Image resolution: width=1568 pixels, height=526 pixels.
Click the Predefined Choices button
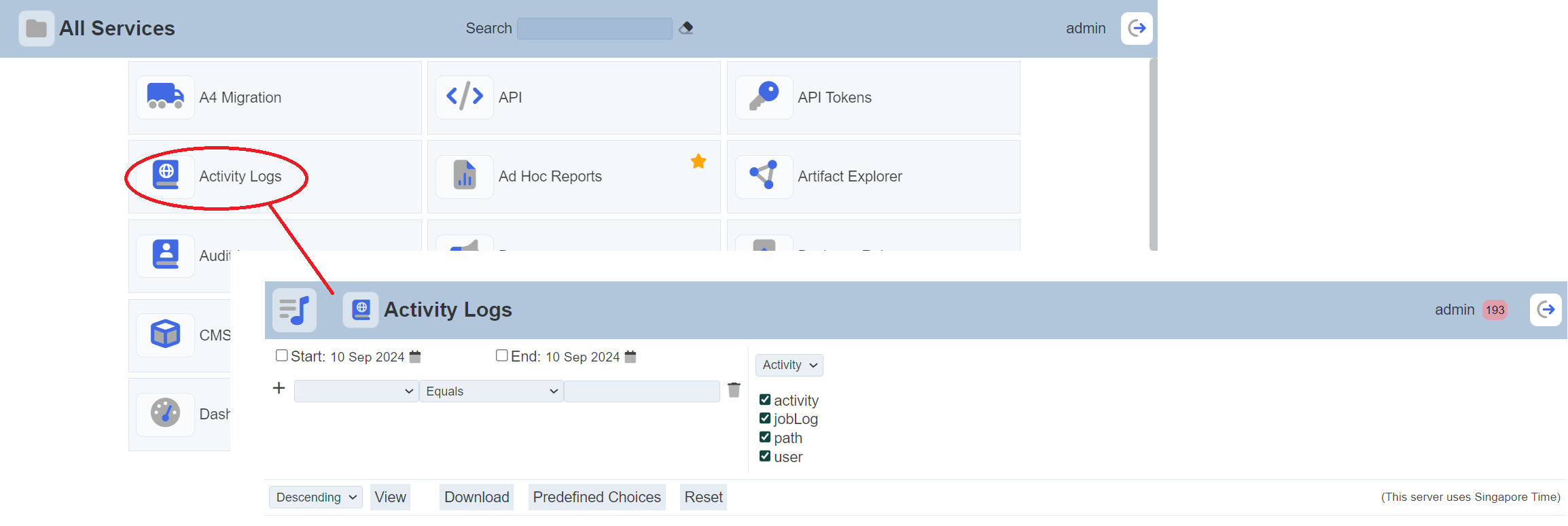point(596,497)
